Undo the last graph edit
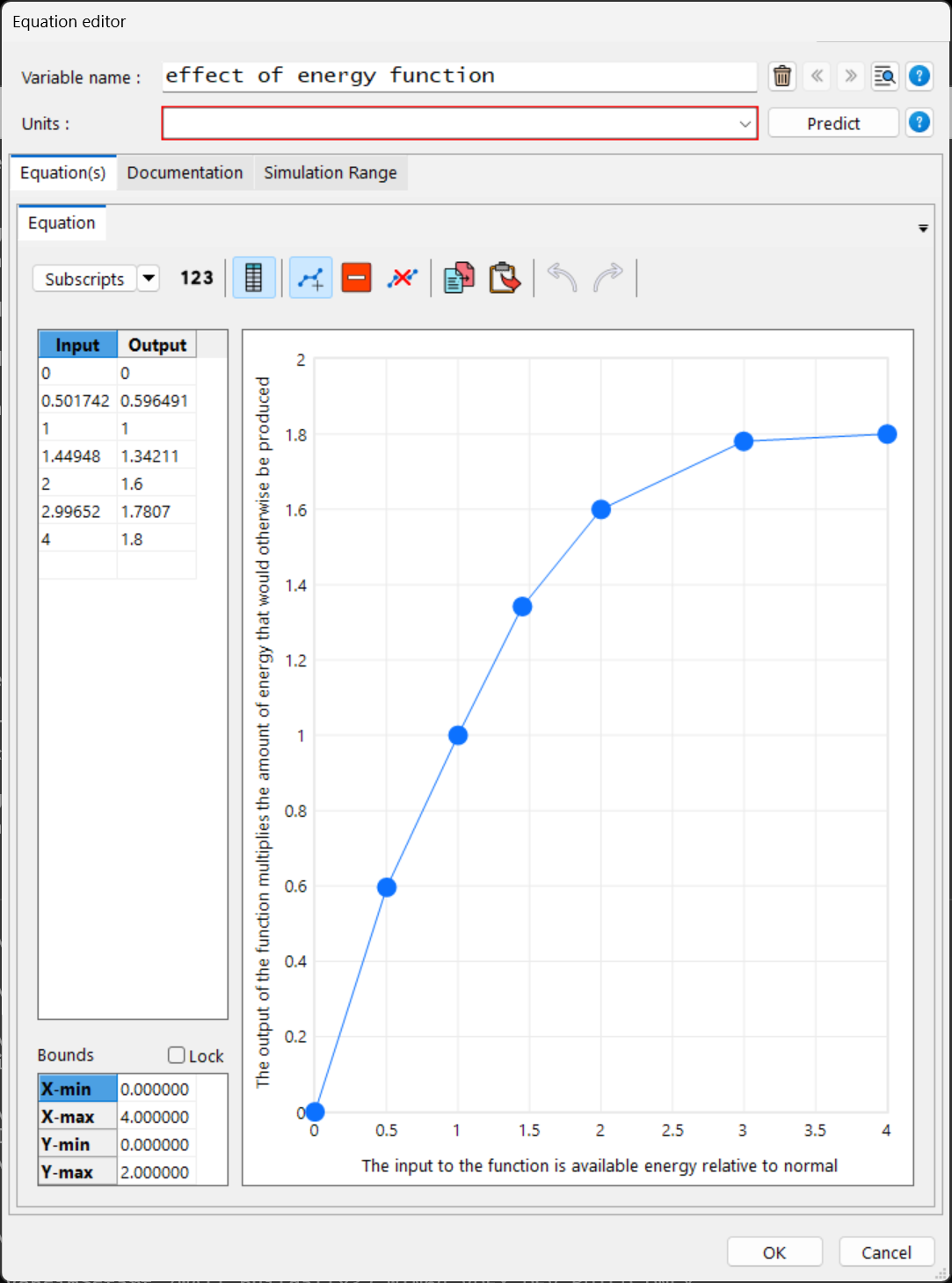The image size is (952, 1283). coord(561,277)
